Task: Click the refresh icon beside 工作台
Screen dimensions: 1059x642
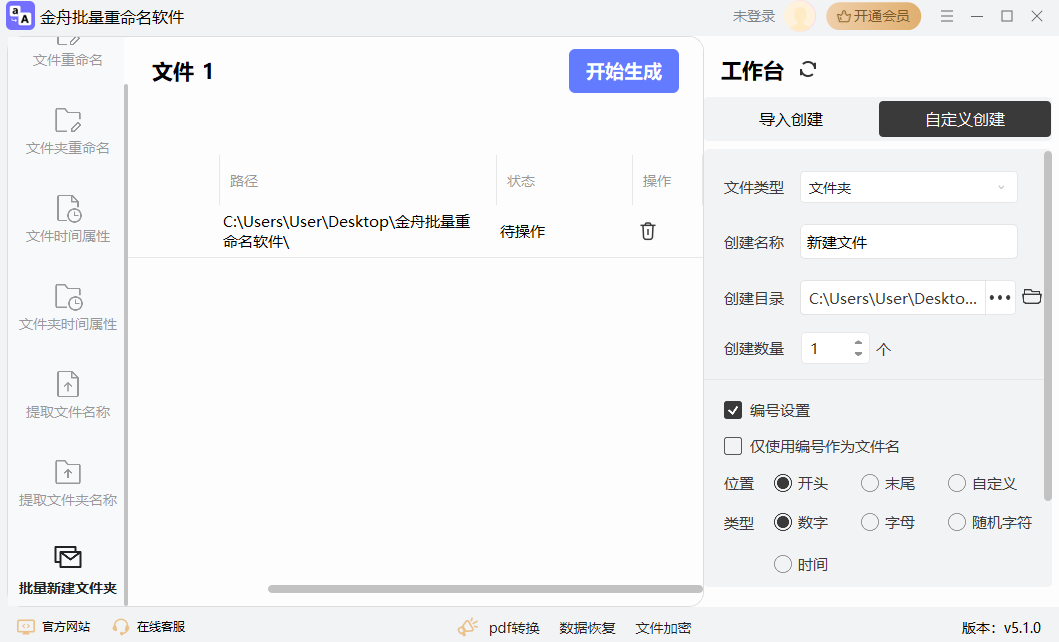Action: [x=808, y=70]
